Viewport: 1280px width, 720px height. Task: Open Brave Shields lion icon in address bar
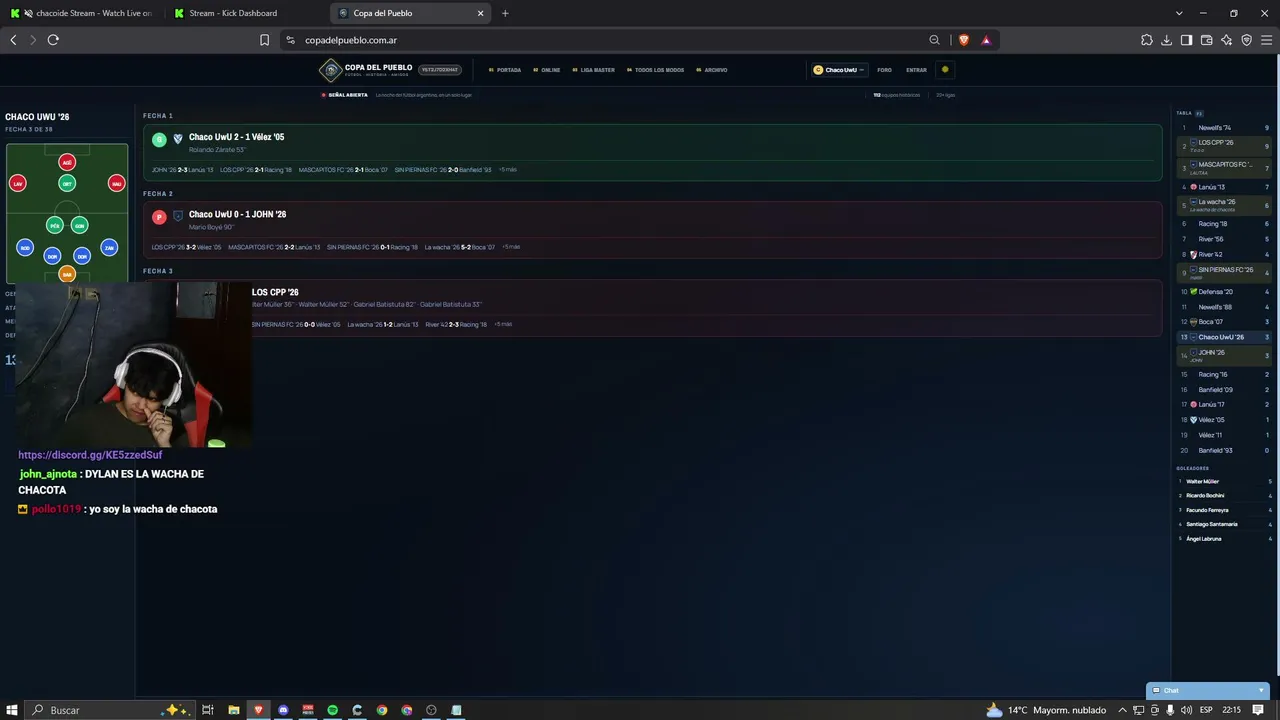click(x=964, y=40)
